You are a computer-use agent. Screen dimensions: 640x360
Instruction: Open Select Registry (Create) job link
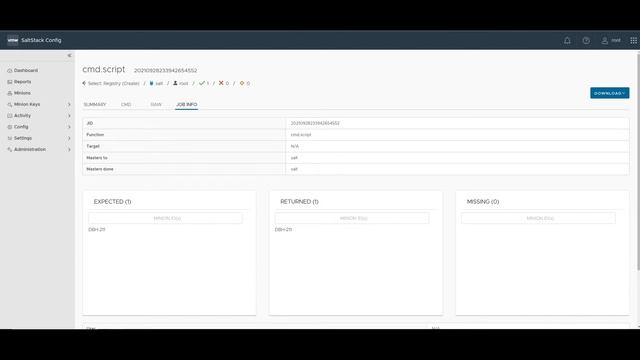113,83
